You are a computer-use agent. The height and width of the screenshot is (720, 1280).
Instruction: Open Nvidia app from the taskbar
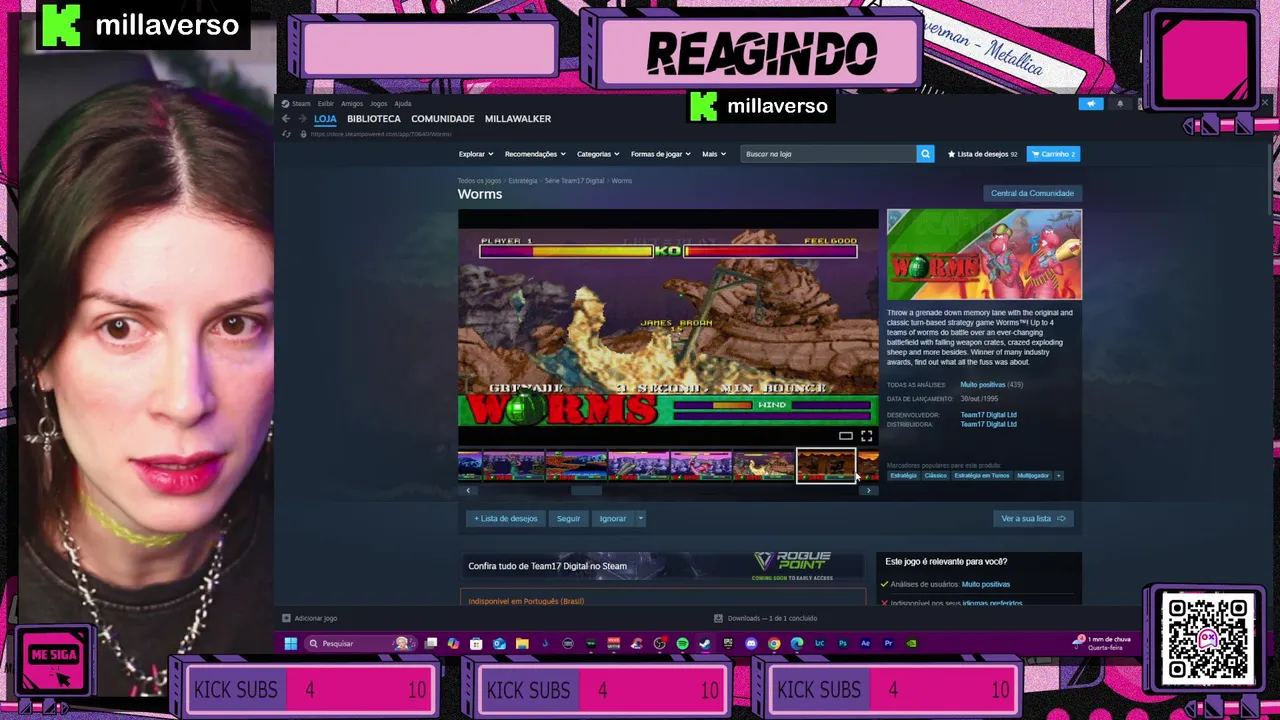click(x=911, y=643)
